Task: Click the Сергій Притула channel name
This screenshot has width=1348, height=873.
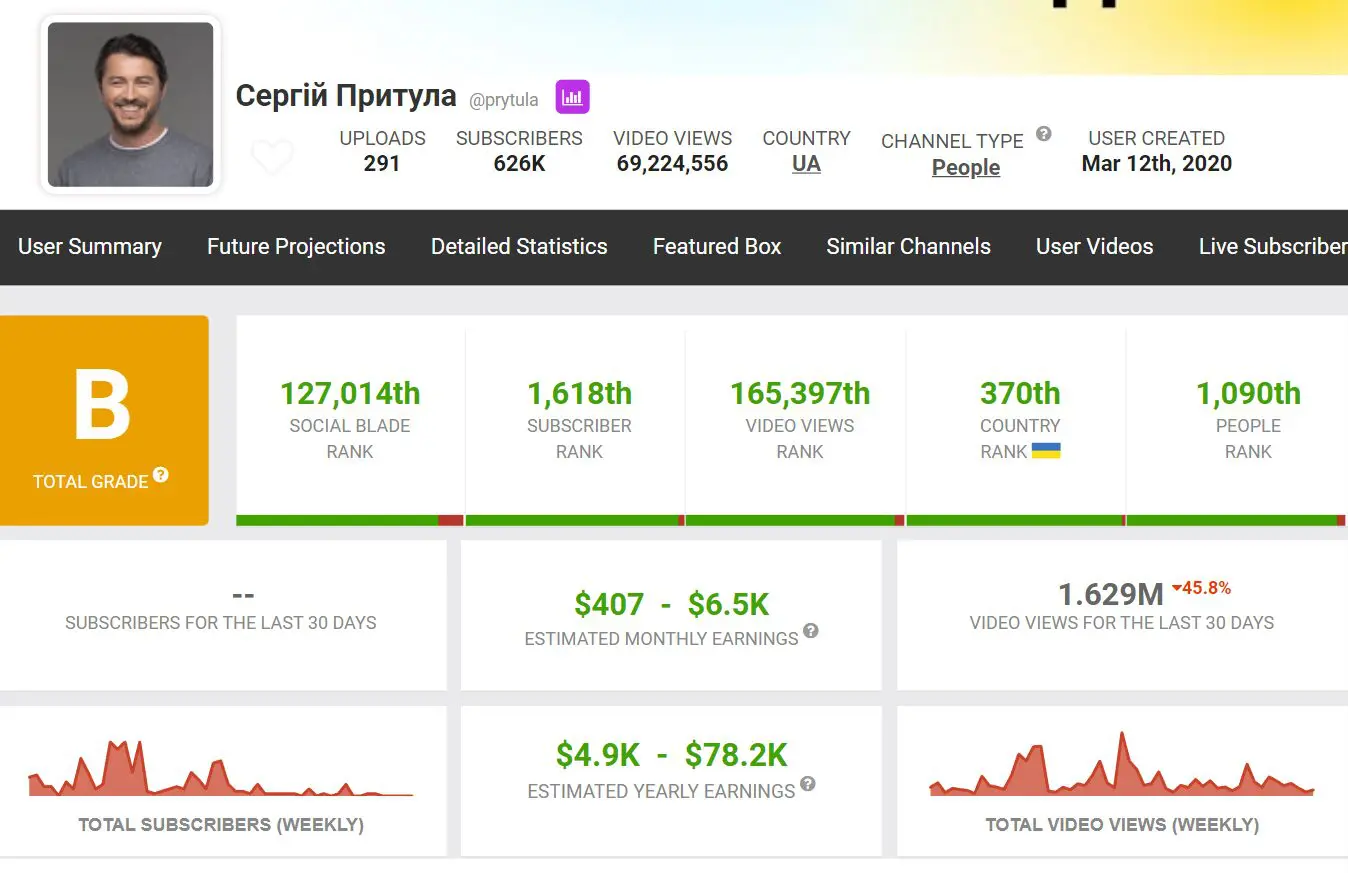Action: point(346,96)
